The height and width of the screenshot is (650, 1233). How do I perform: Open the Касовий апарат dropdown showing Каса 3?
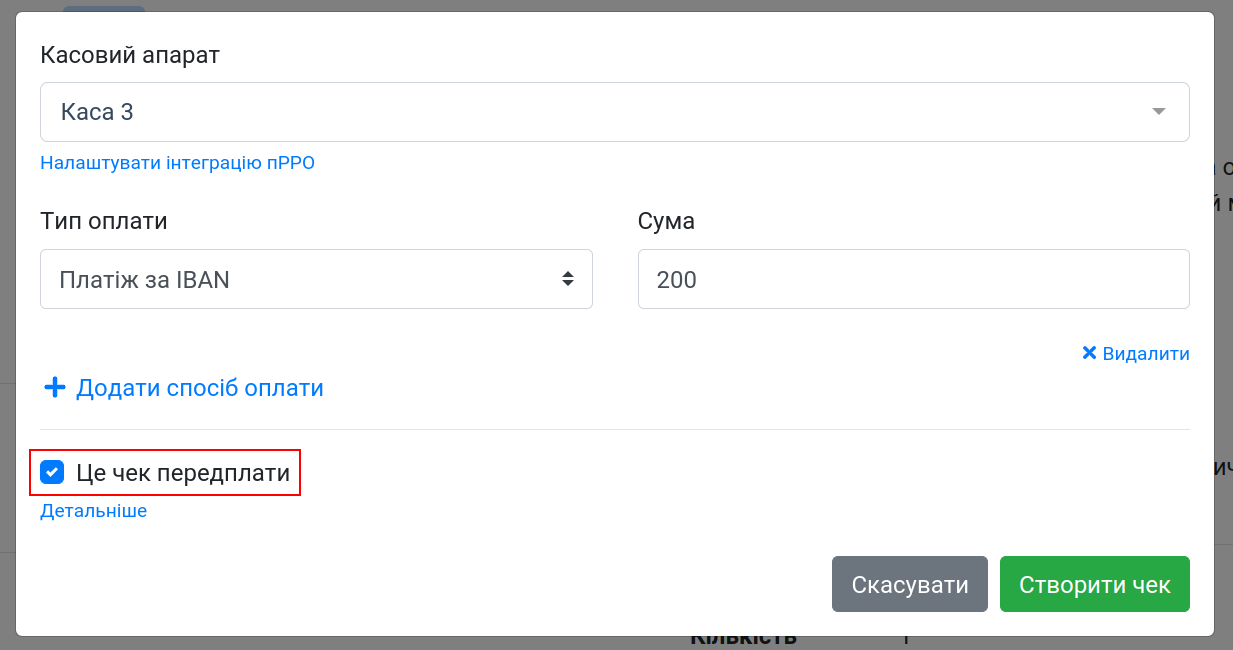615,112
